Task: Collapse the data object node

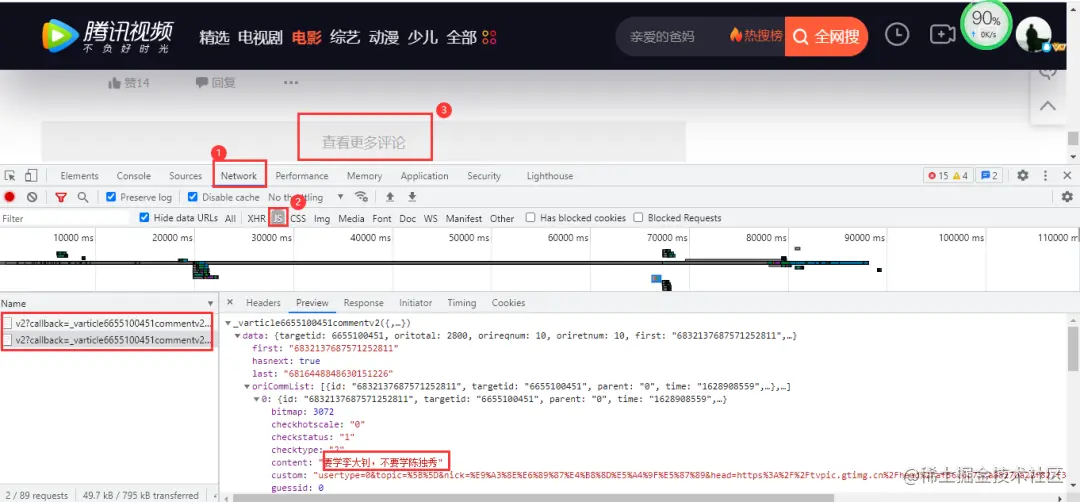Action: [238, 335]
